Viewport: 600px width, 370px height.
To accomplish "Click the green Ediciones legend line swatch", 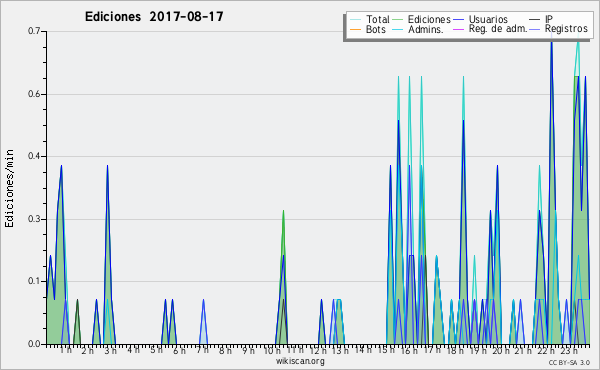I will pos(398,20).
